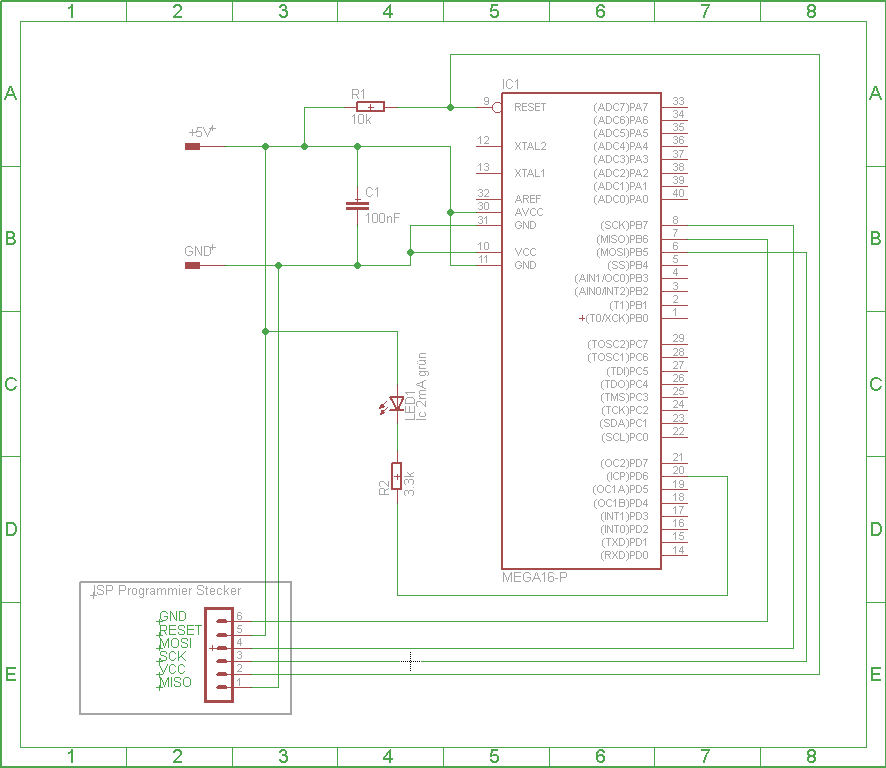Click the 'Ic 2mA grün' label
886x768 pixels.
(422, 387)
